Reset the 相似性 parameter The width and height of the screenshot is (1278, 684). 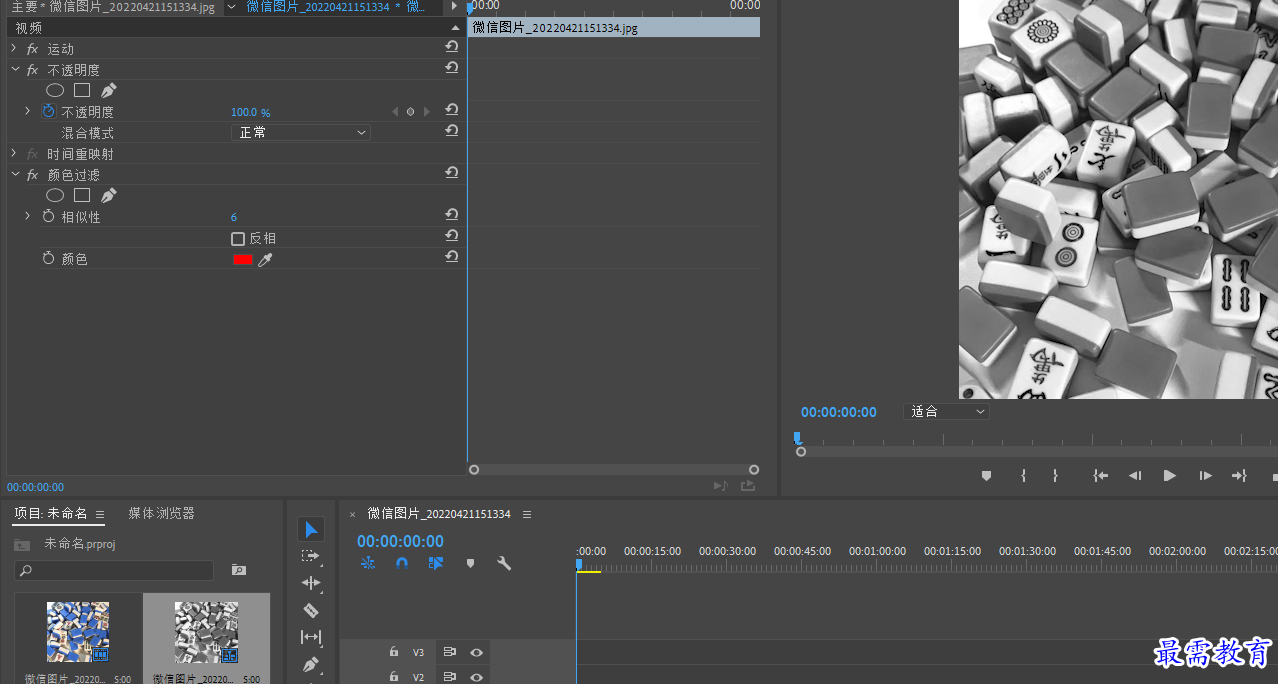[x=452, y=215]
